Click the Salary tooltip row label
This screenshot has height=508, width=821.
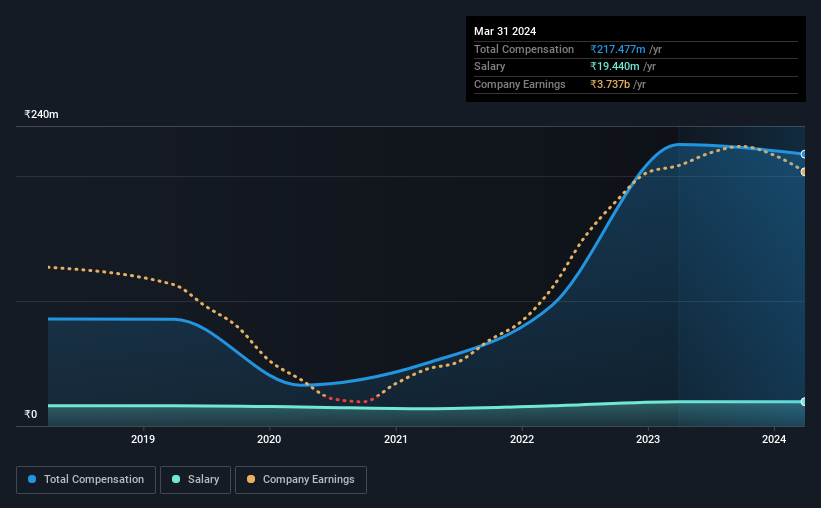pyautogui.click(x=490, y=67)
